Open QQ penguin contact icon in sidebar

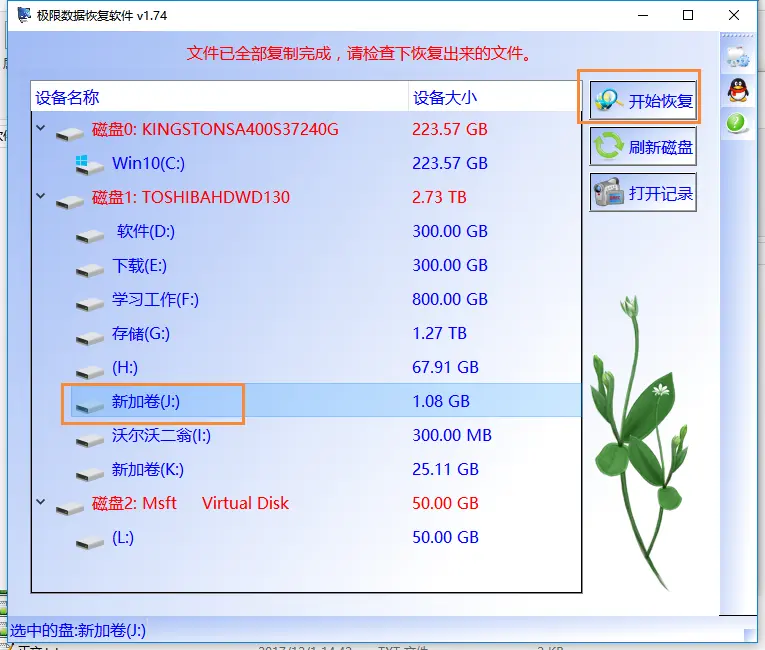click(738, 90)
